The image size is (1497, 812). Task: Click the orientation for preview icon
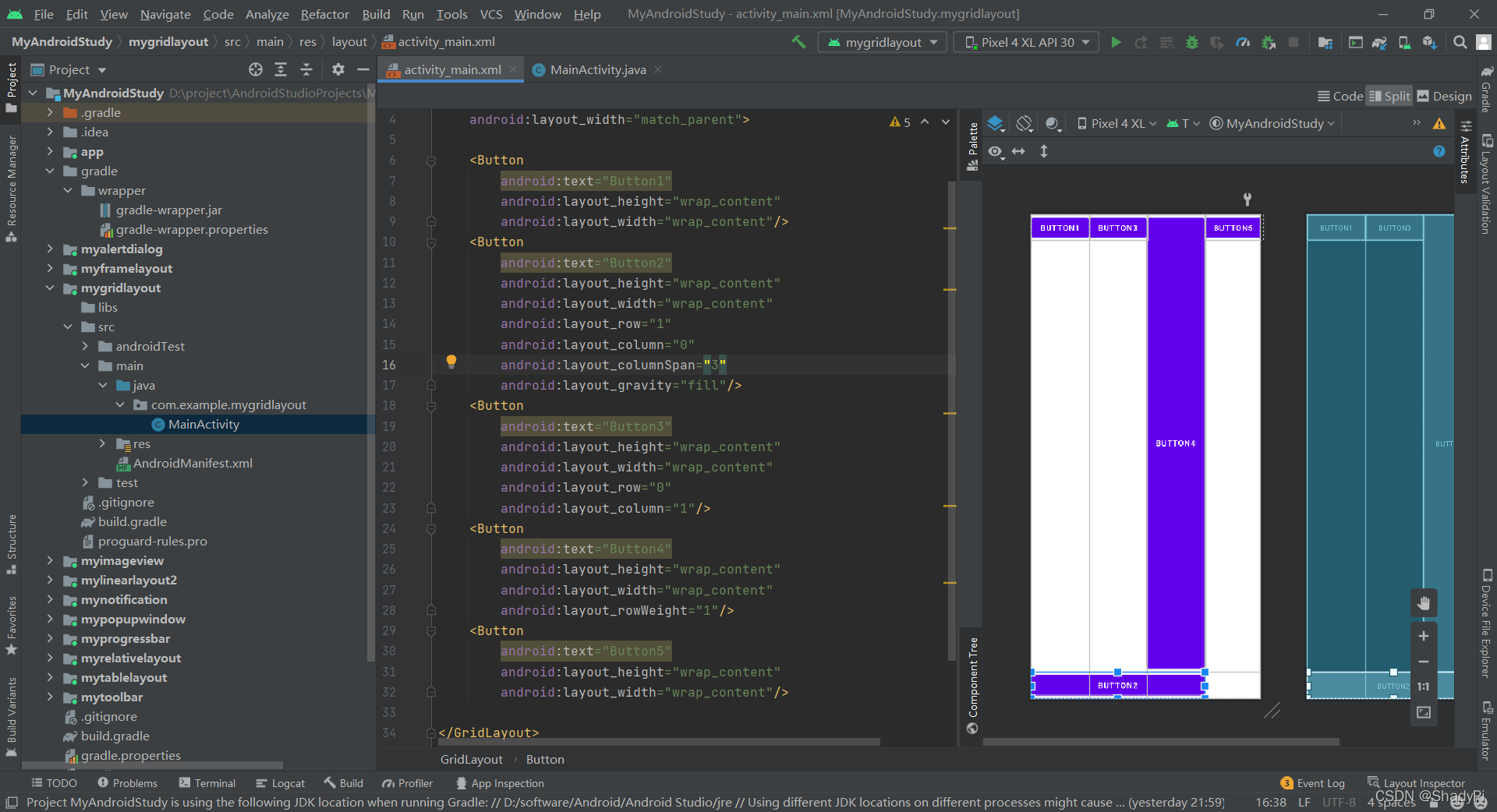[1025, 123]
